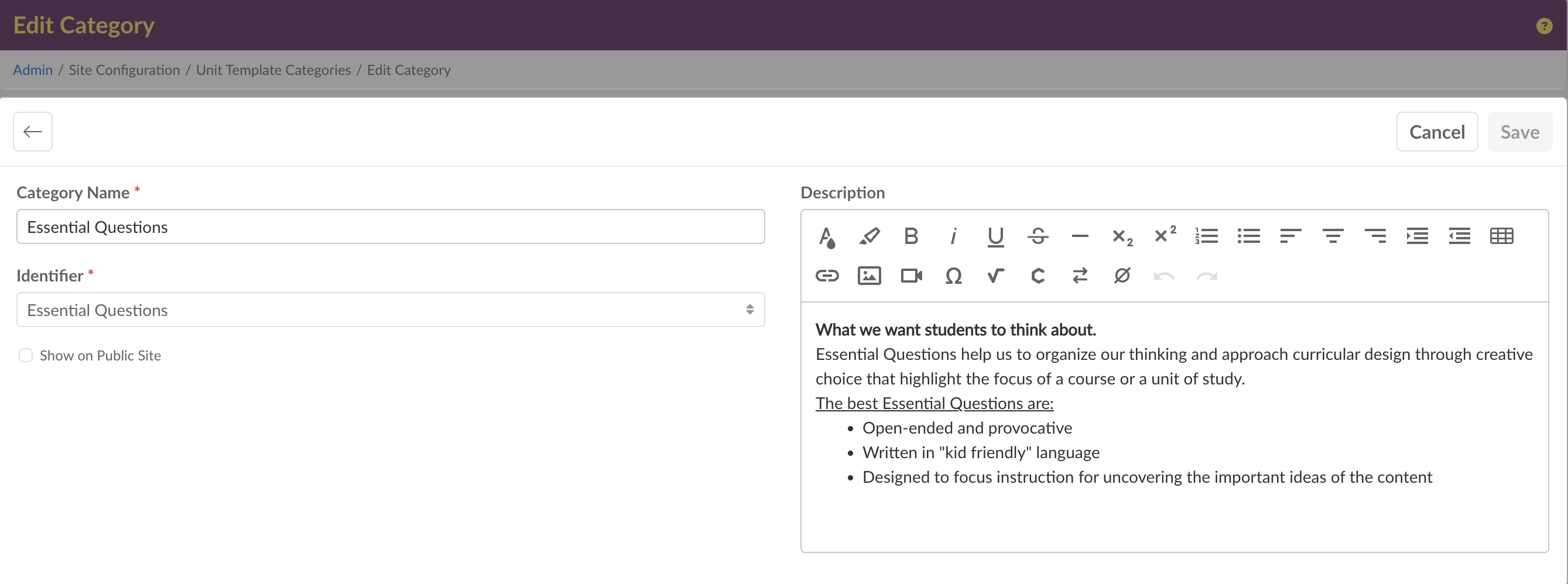The image size is (1568, 584).
Task: Click the Cancel button
Action: tap(1436, 132)
